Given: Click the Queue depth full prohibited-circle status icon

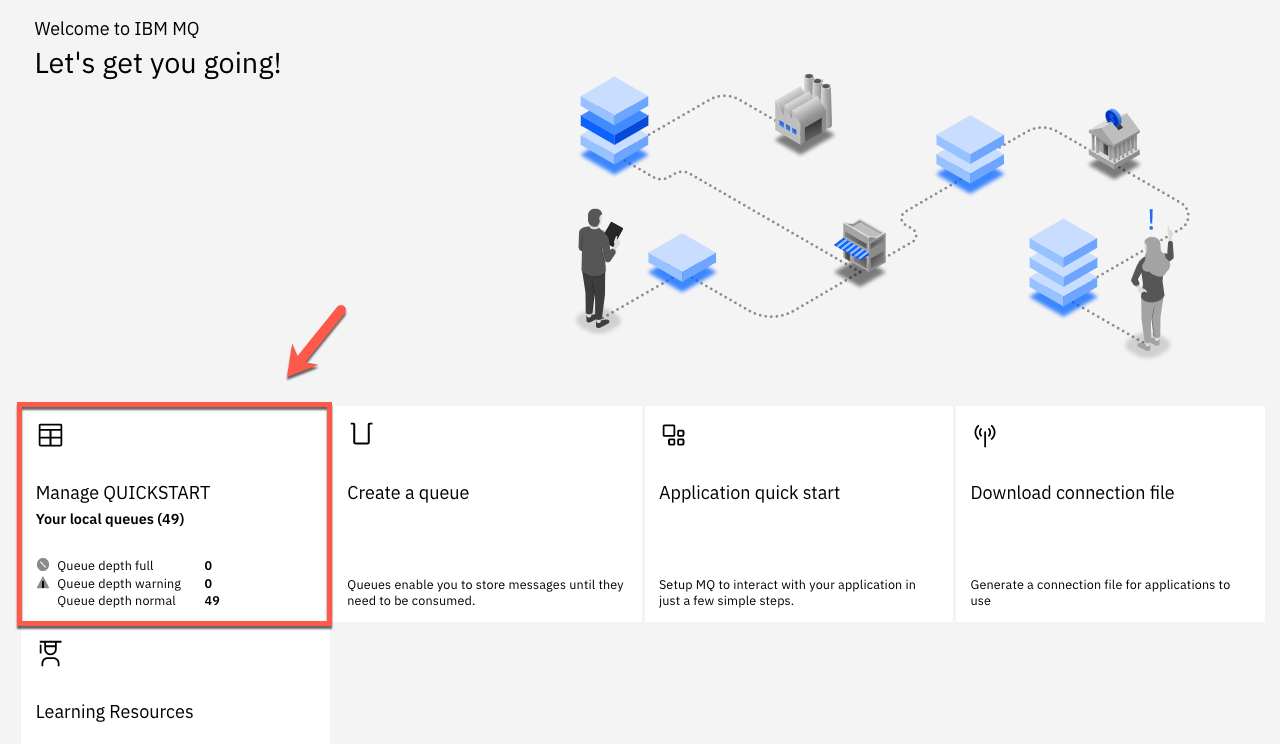Looking at the screenshot, I should point(41,565).
